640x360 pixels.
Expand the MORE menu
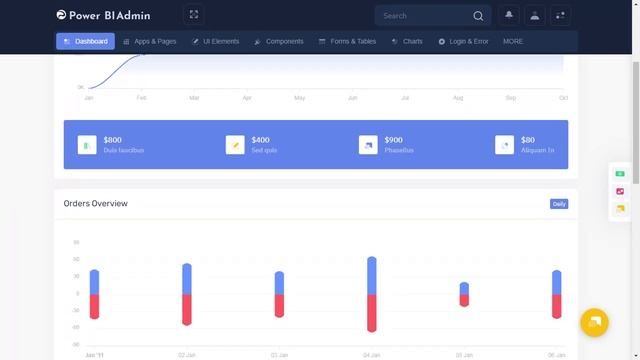tap(513, 41)
